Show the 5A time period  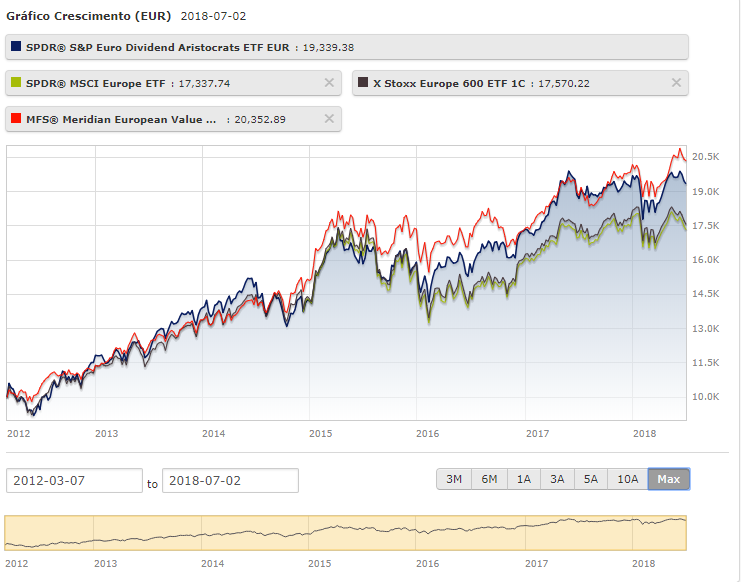tap(592, 479)
